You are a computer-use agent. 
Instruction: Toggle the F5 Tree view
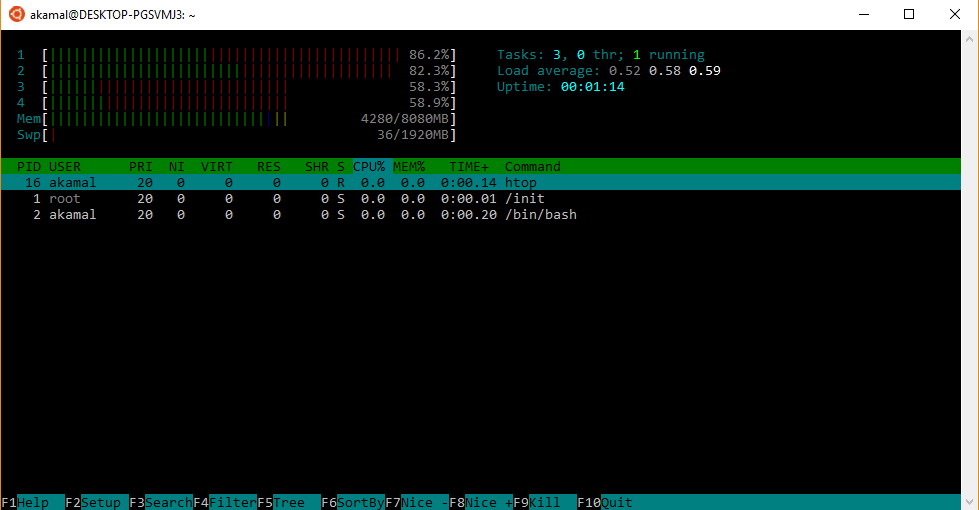[x=289, y=503]
